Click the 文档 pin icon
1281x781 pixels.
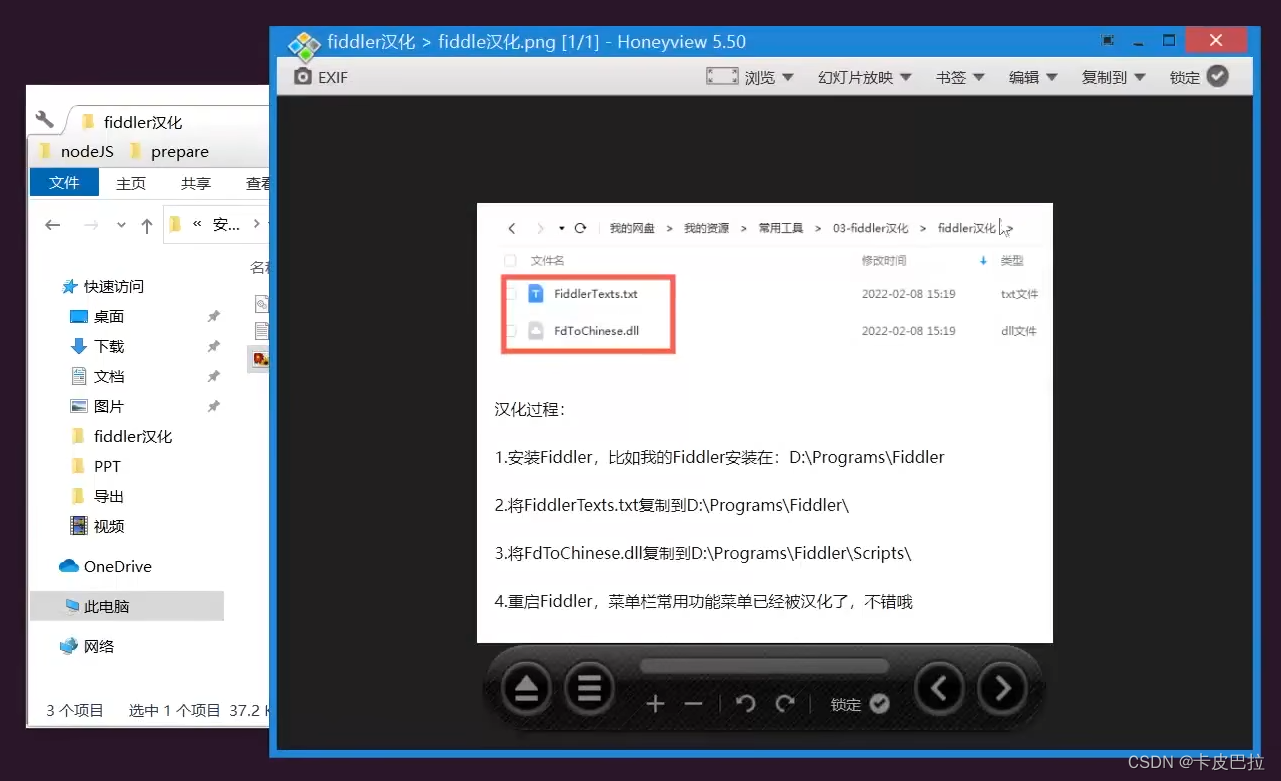[213, 376]
